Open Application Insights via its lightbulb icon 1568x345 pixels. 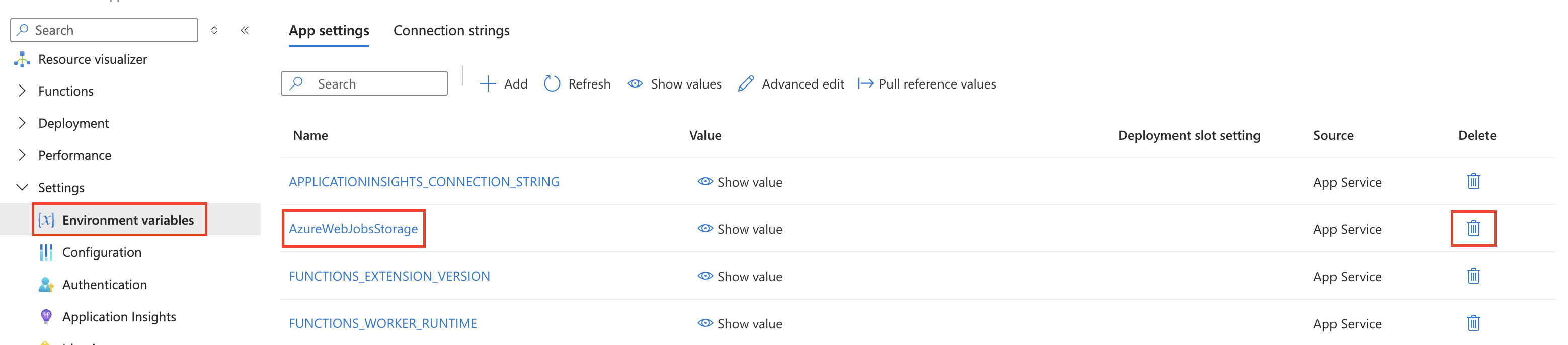[46, 316]
